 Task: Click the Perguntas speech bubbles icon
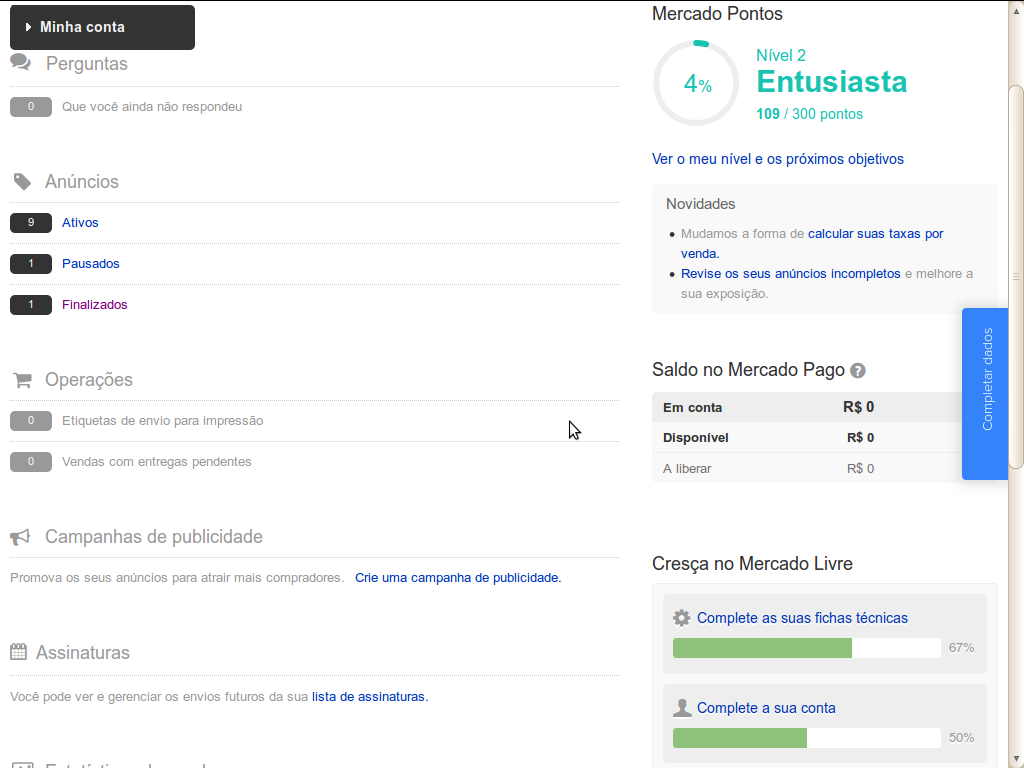21,63
